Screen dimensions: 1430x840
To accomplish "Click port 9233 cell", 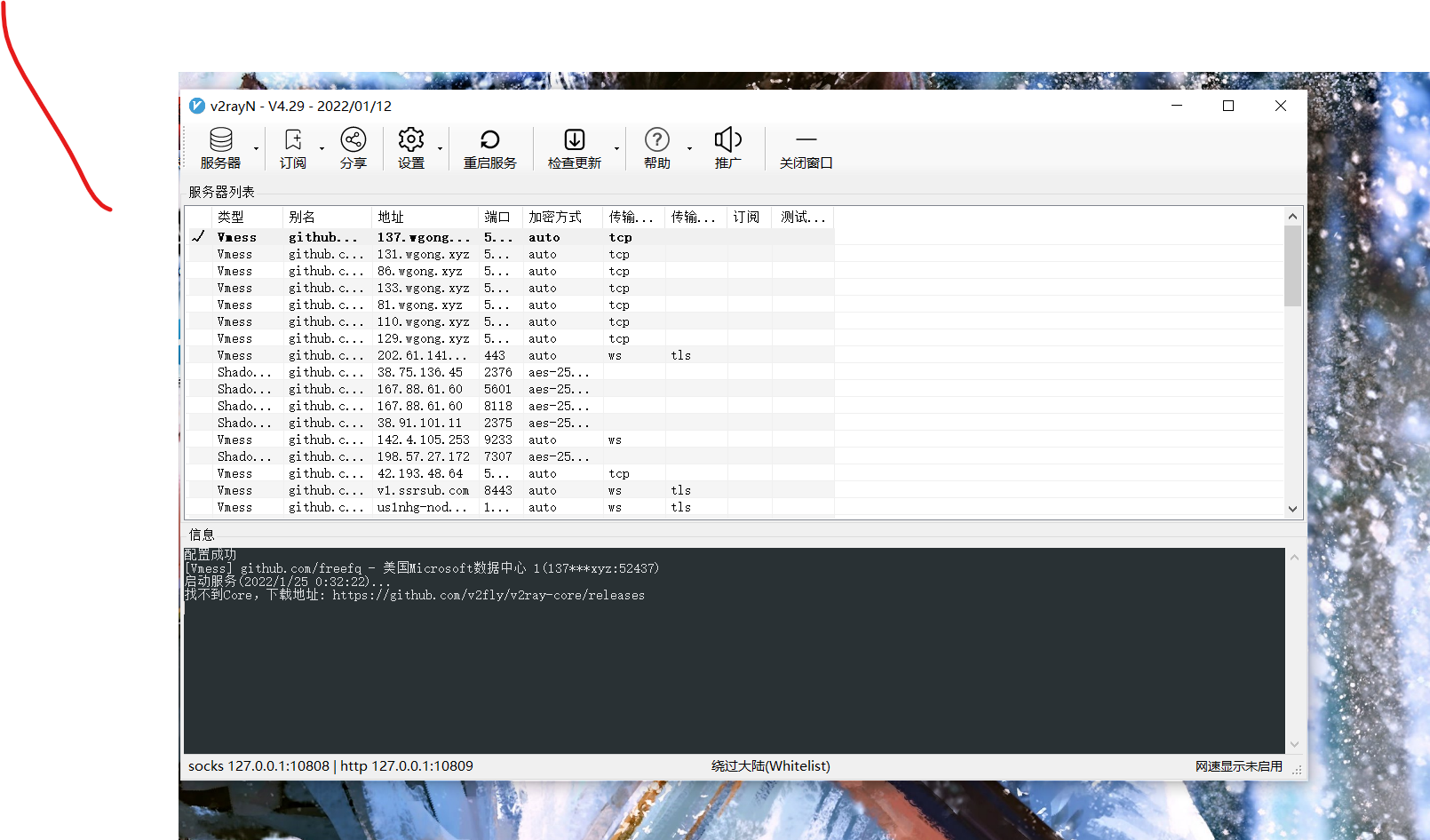I will 498,440.
